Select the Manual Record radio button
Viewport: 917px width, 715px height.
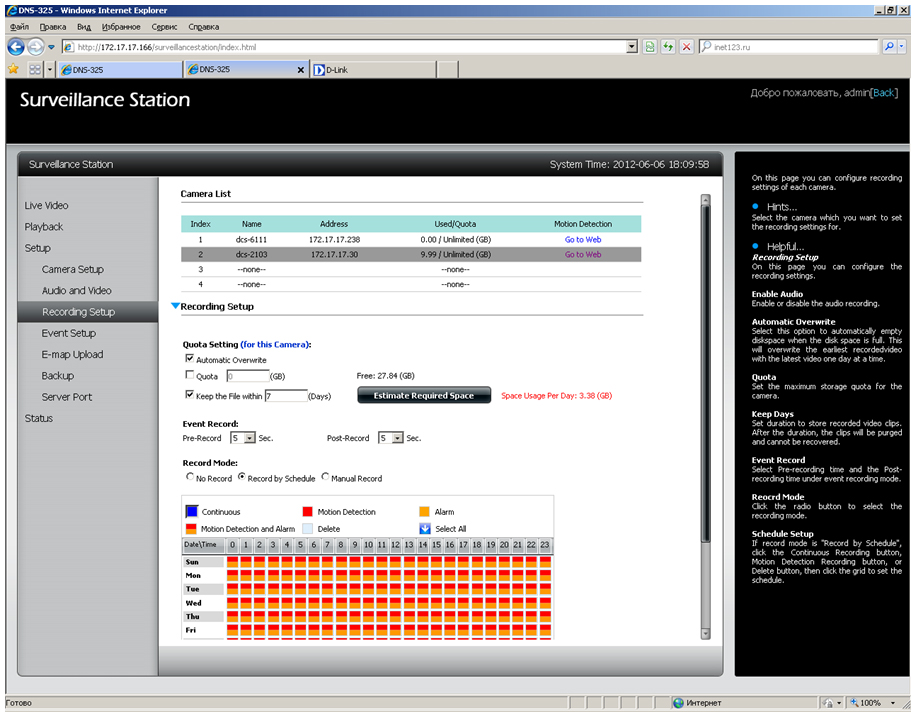325,478
